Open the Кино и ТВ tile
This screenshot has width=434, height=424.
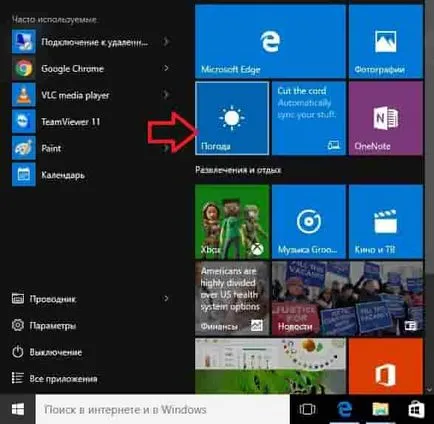coord(386,222)
